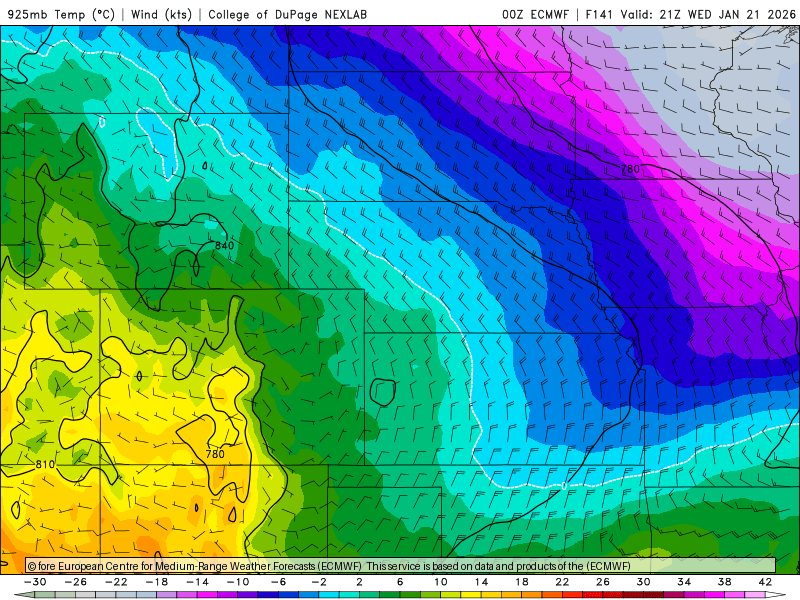Click the '−2' color scale label
800x600 pixels.
(319, 582)
